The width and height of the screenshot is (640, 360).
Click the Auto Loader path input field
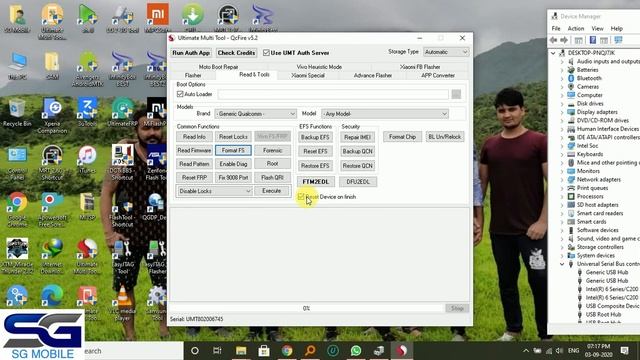(x=333, y=94)
